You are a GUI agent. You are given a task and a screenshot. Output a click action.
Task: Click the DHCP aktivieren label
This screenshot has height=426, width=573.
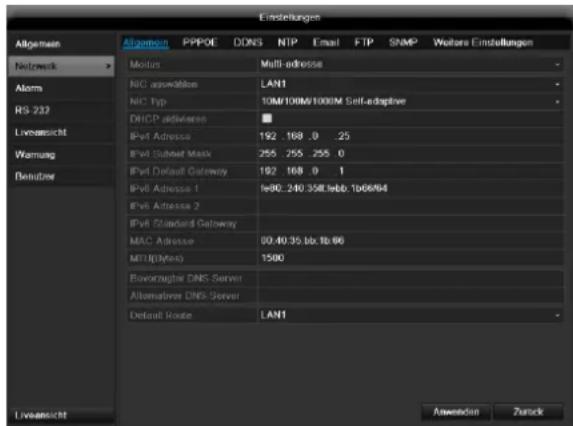[x=168, y=119]
